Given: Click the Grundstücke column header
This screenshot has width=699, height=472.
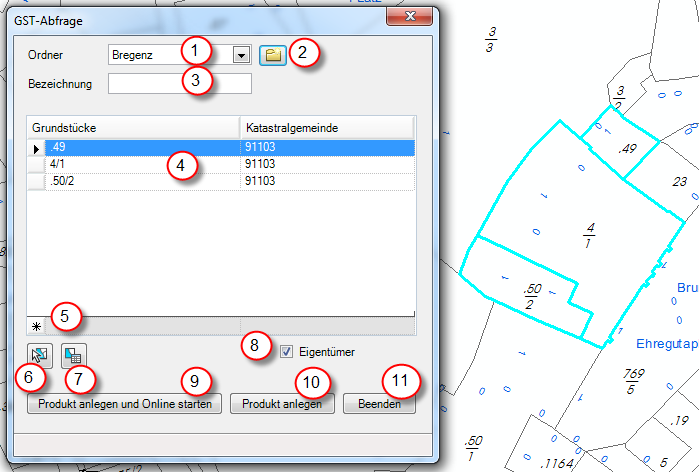Looking at the screenshot, I should 135,128.
